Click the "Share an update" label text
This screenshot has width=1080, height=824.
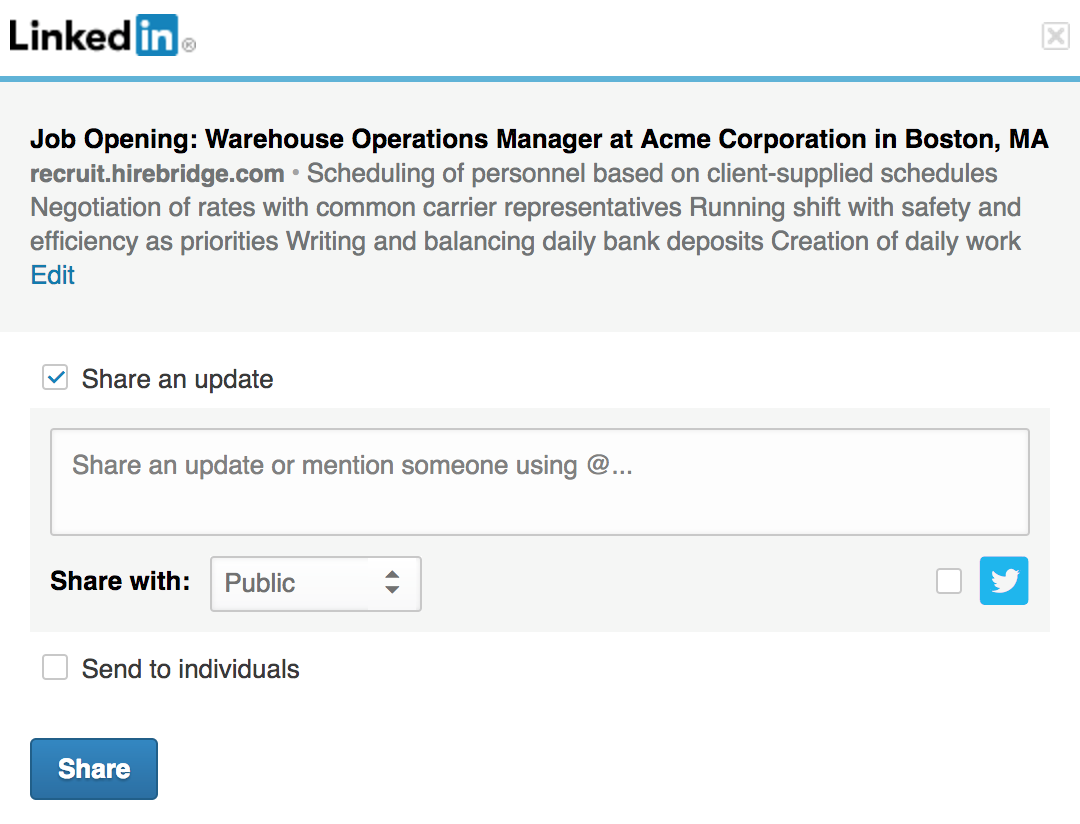pos(177,380)
